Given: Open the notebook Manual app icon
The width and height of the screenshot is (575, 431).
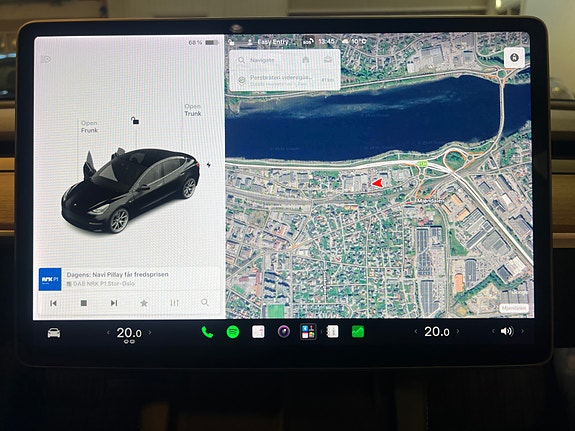Looking at the screenshot, I should coord(333,332).
